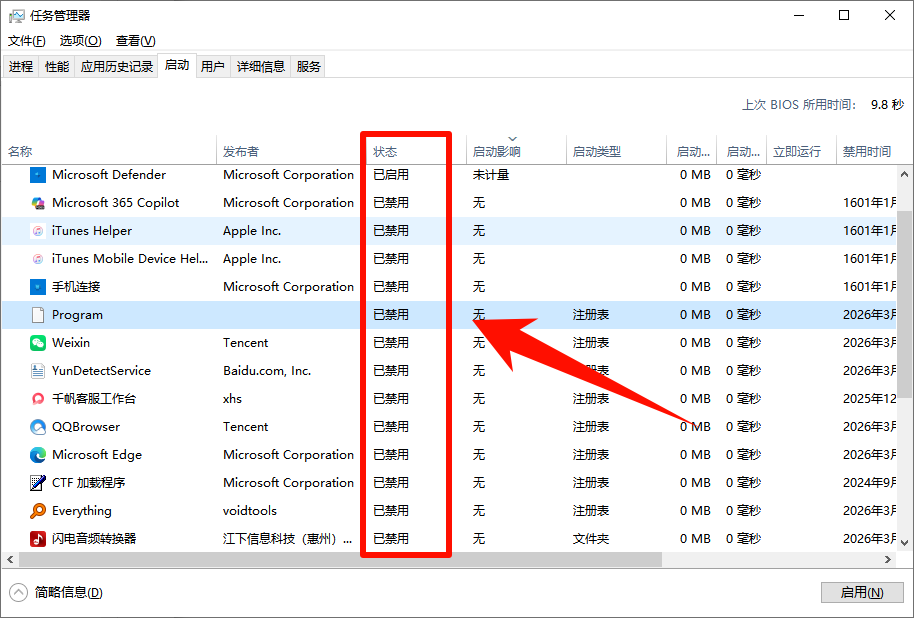Click the horizontal scrollbar thumb
This screenshot has height=618, width=914.
point(340,559)
